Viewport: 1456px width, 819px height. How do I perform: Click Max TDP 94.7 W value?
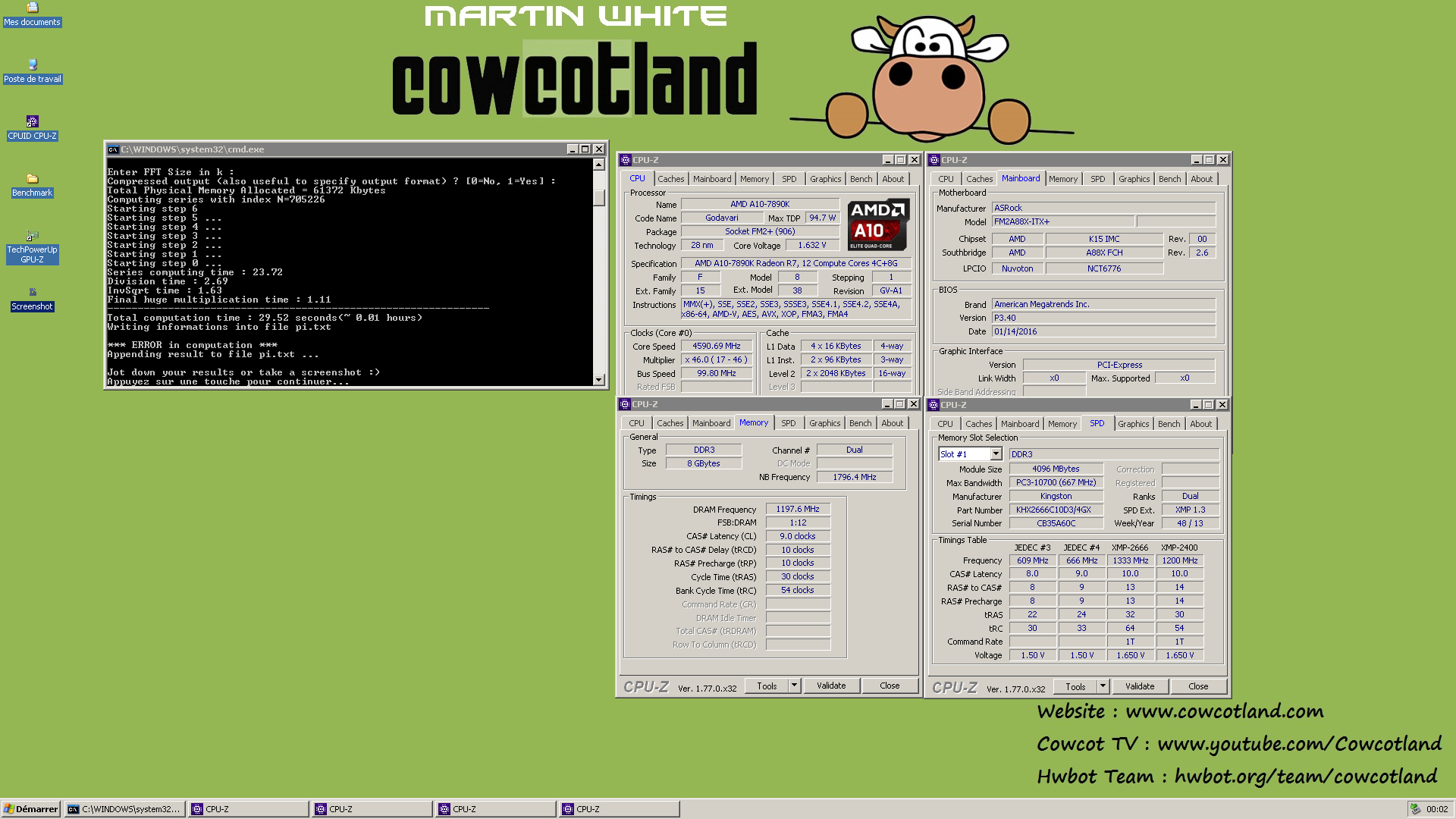click(822, 218)
